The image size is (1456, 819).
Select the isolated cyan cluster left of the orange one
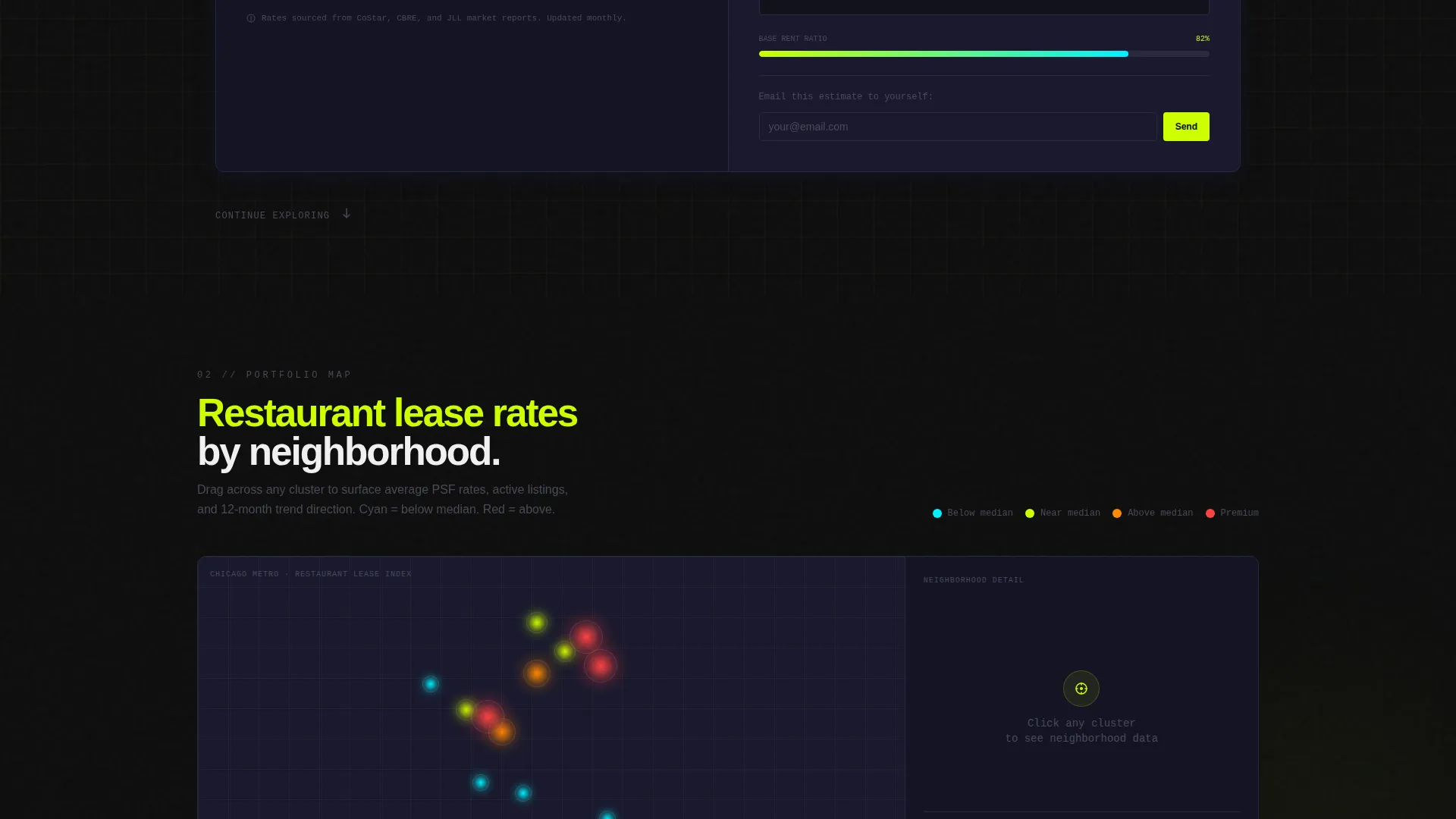coord(431,684)
